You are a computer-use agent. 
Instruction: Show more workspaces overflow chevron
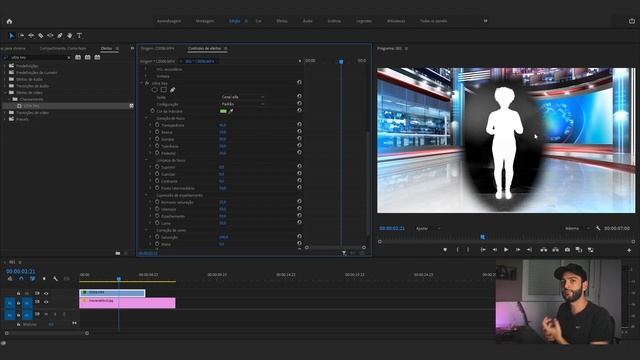[485, 21]
